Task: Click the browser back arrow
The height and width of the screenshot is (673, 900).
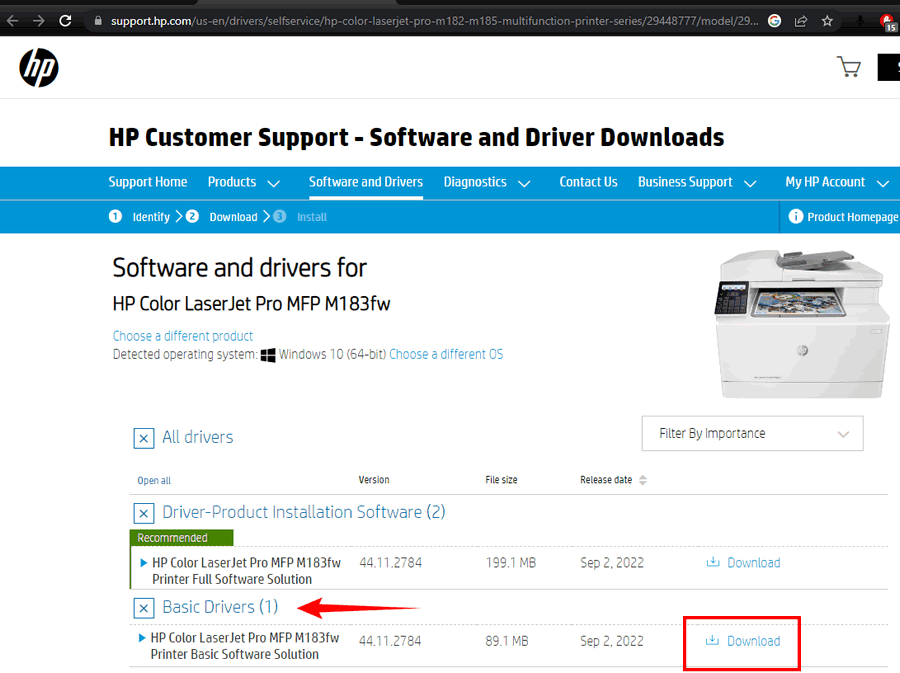Action: click(13, 20)
